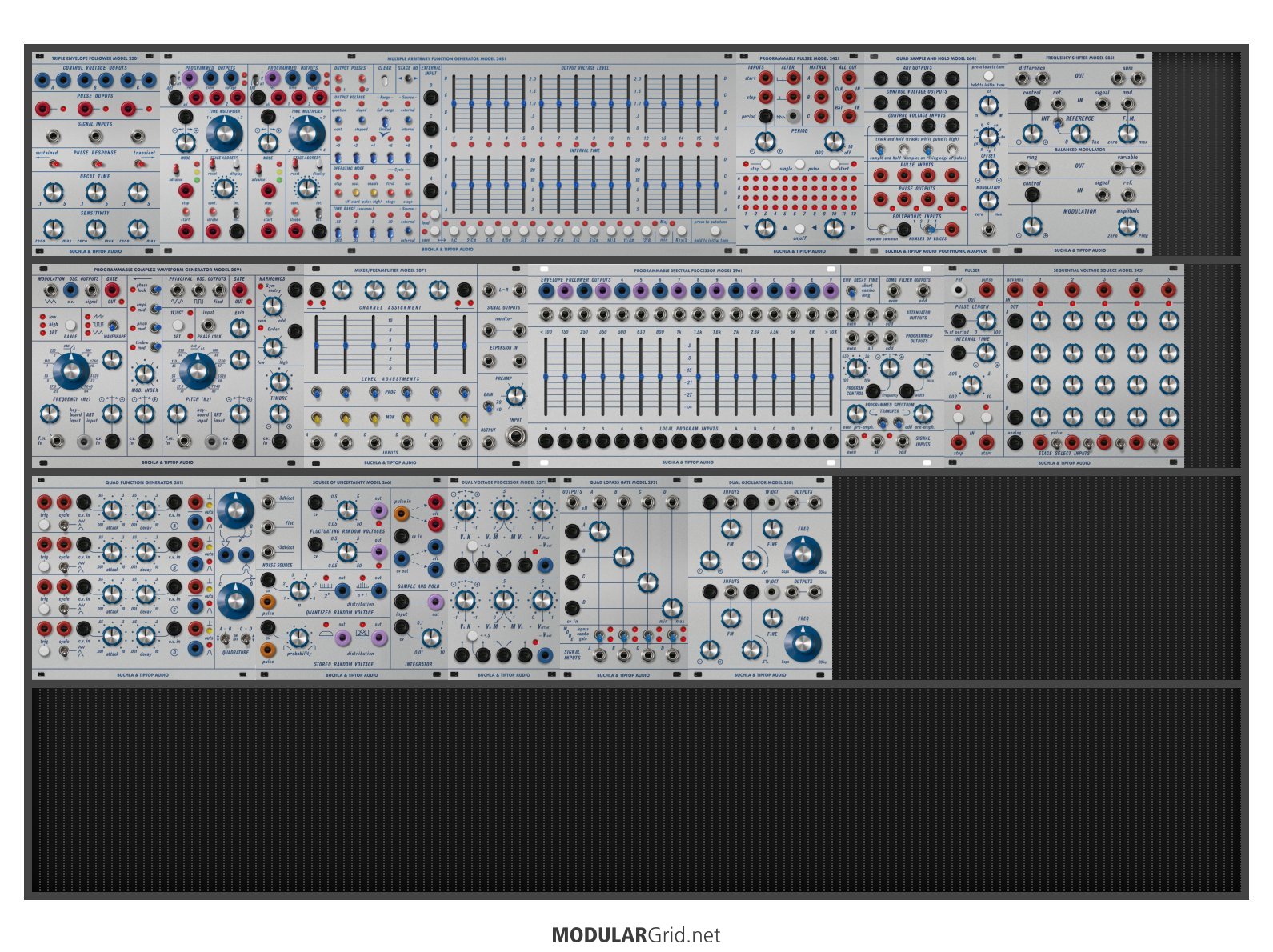
Task: Toggle channel A PROG switch on Mixer 207
Action: 317,393
